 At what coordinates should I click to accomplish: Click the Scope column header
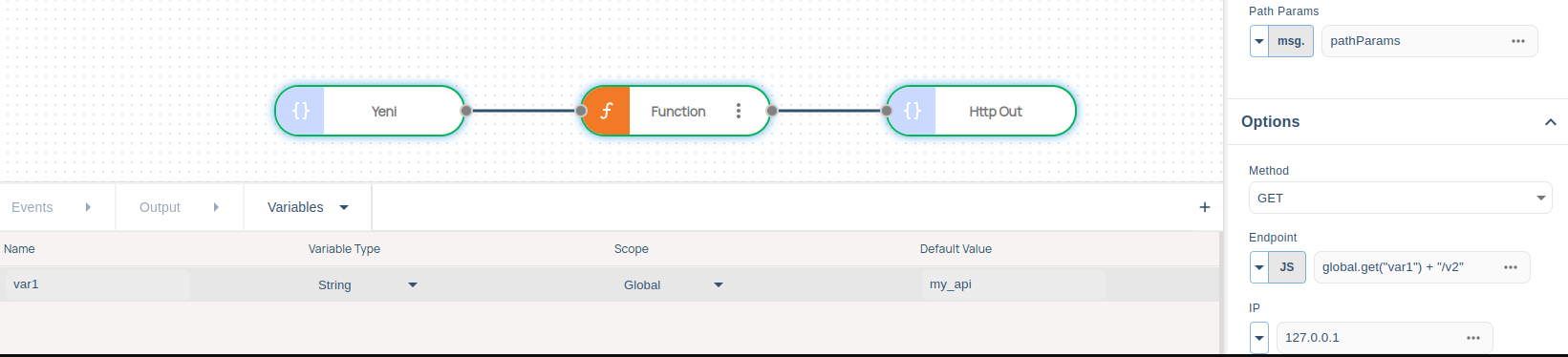[632, 249]
